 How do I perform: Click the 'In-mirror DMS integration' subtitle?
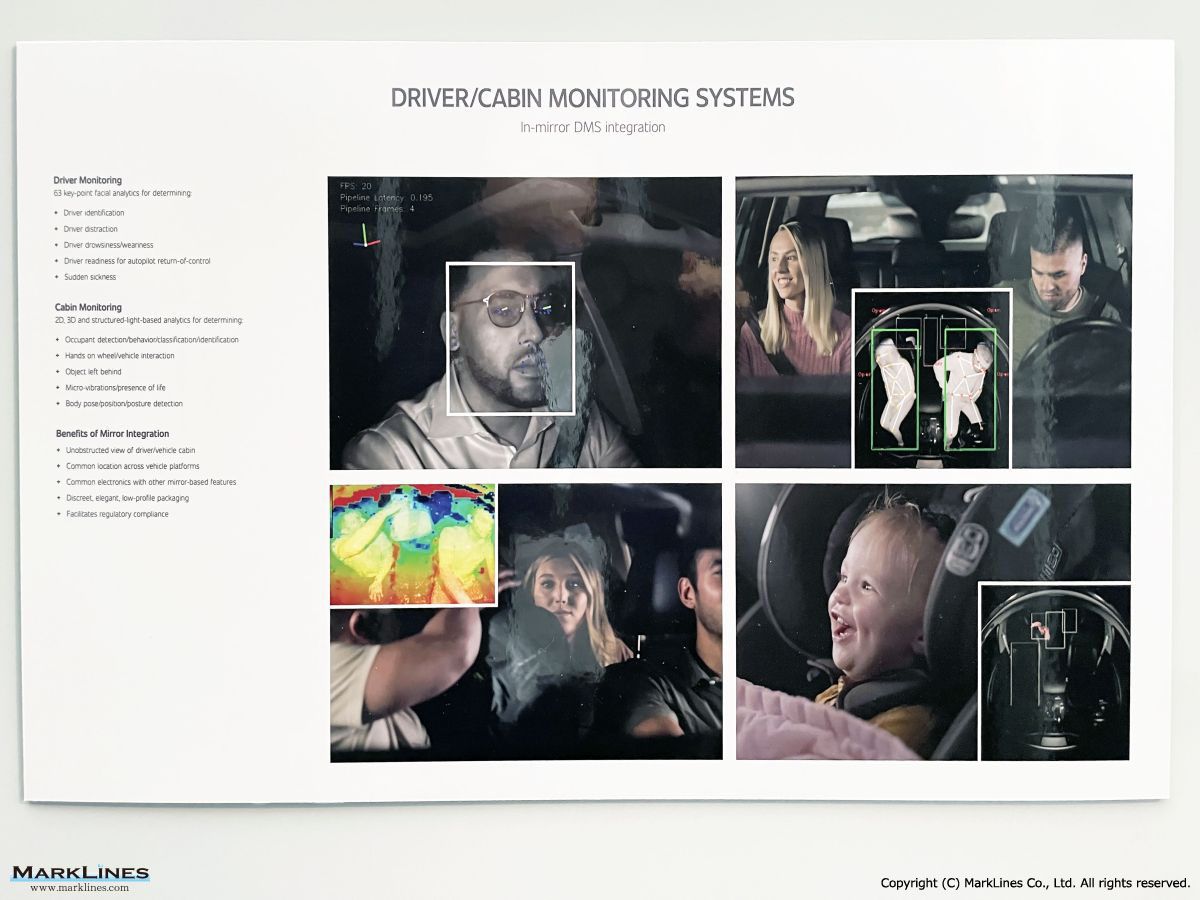592,128
